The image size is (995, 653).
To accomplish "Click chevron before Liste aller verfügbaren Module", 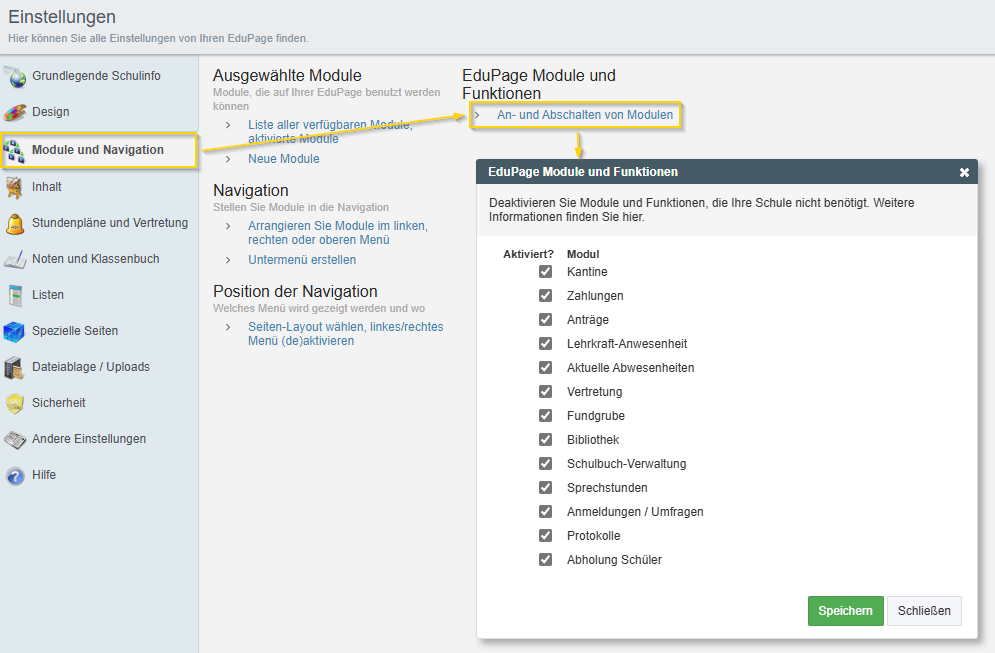I will [228, 125].
